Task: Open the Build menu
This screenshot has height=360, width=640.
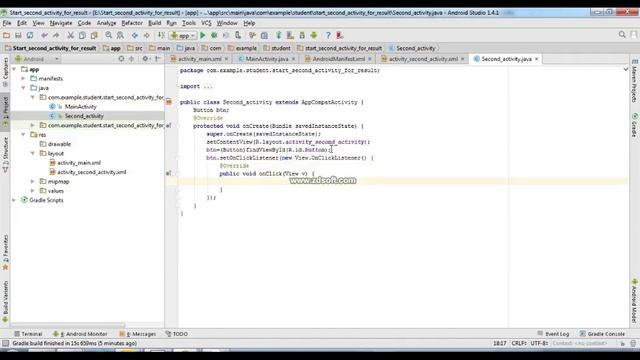Action: tap(155, 23)
